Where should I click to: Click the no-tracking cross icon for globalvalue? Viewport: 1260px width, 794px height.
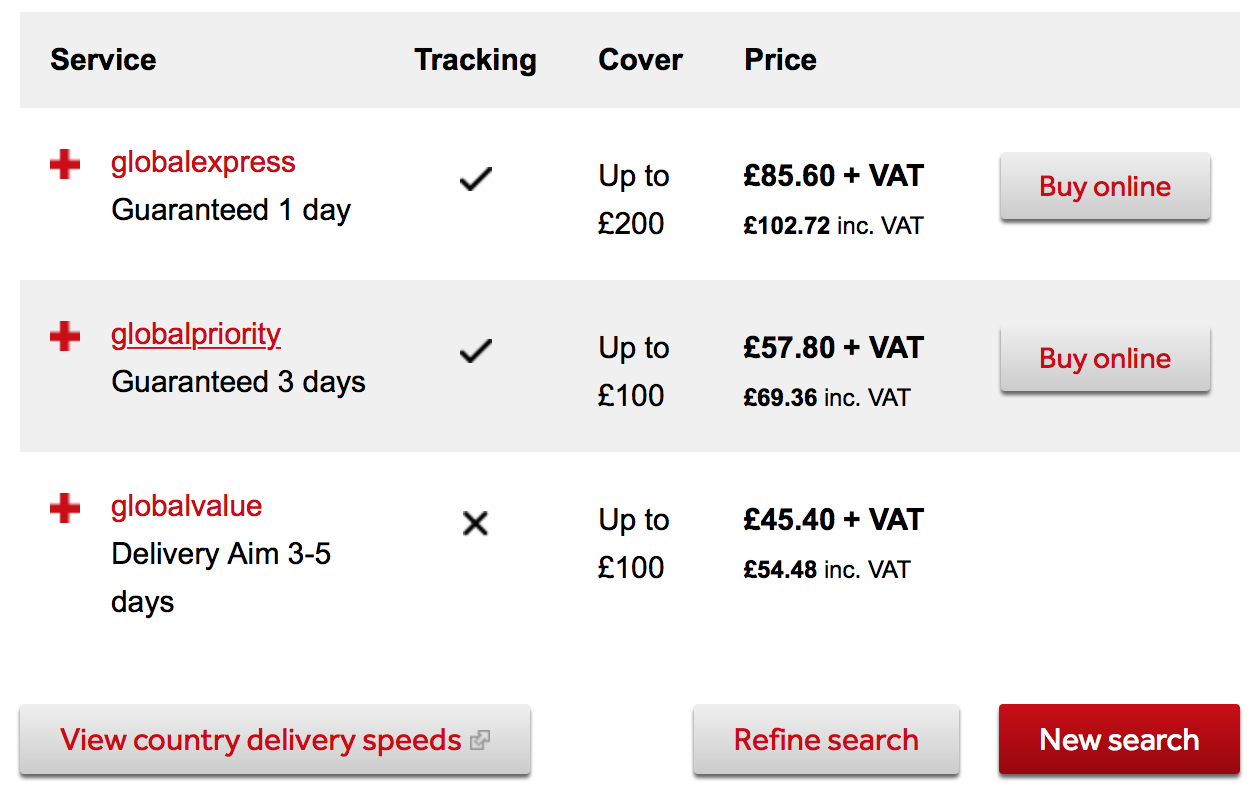point(476,523)
